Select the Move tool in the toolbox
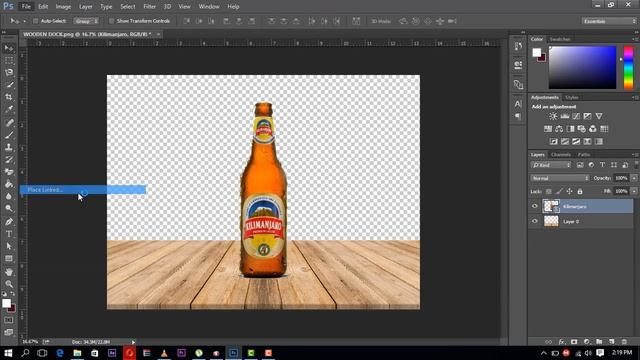Viewport: 640px width, 360px height. tap(9, 48)
